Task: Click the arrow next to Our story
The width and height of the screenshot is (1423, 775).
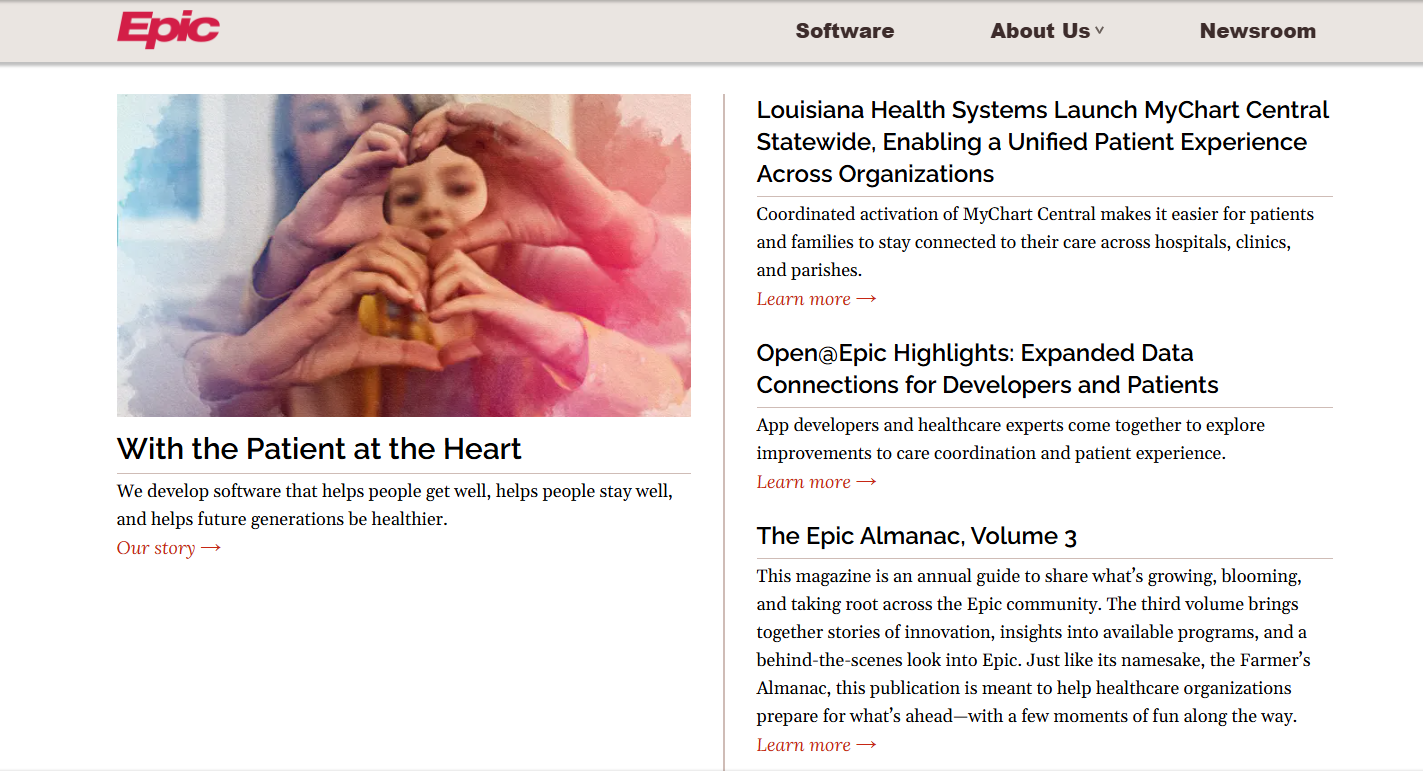Action: pyautogui.click(x=211, y=548)
